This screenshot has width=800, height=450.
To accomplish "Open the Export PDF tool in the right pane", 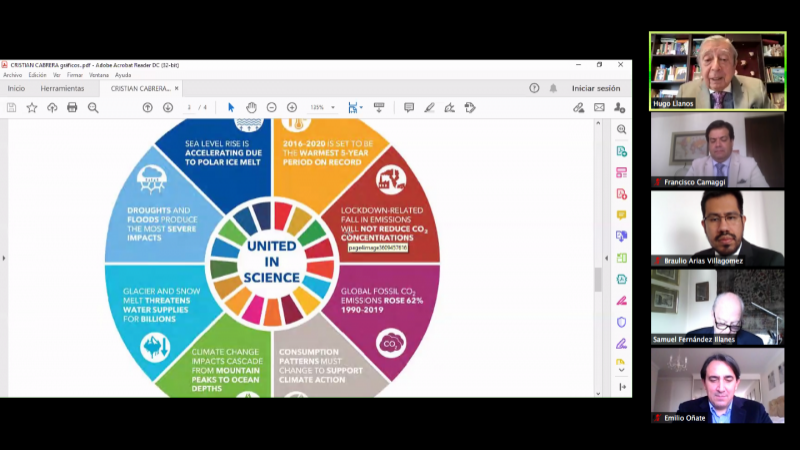I will click(x=621, y=152).
